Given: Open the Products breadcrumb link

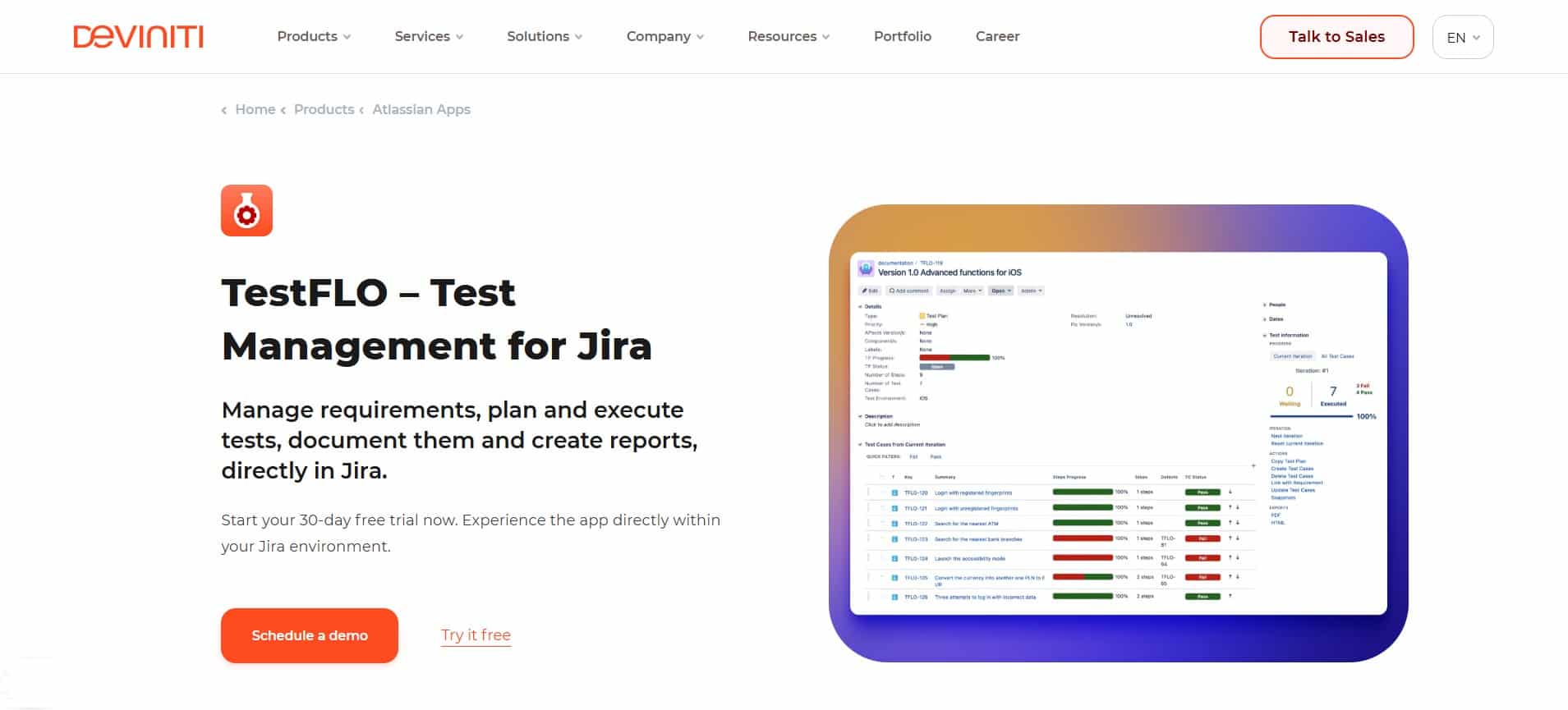Looking at the screenshot, I should [x=324, y=109].
